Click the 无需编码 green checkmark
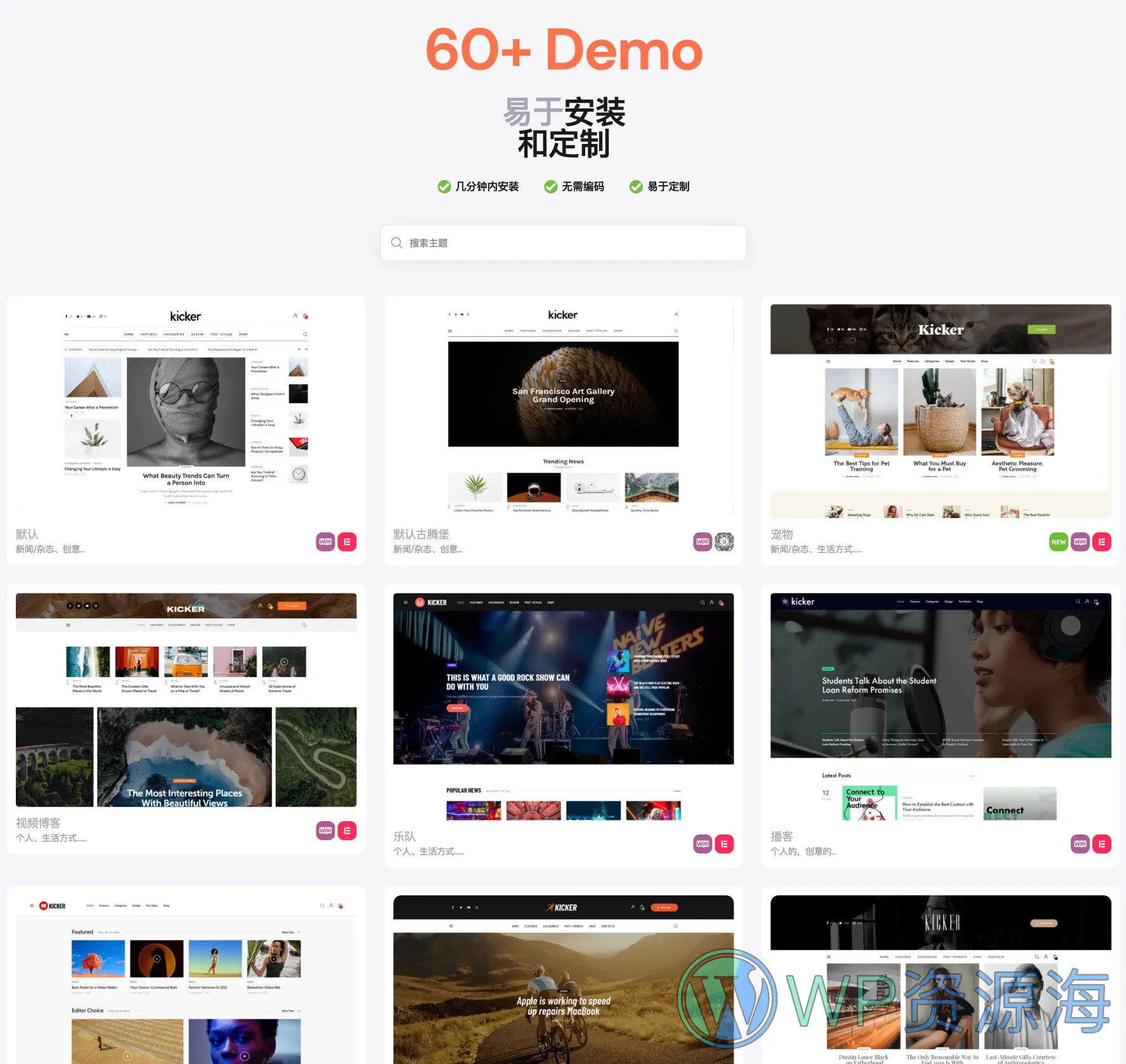Viewport: 1126px width, 1064px height. [x=551, y=186]
